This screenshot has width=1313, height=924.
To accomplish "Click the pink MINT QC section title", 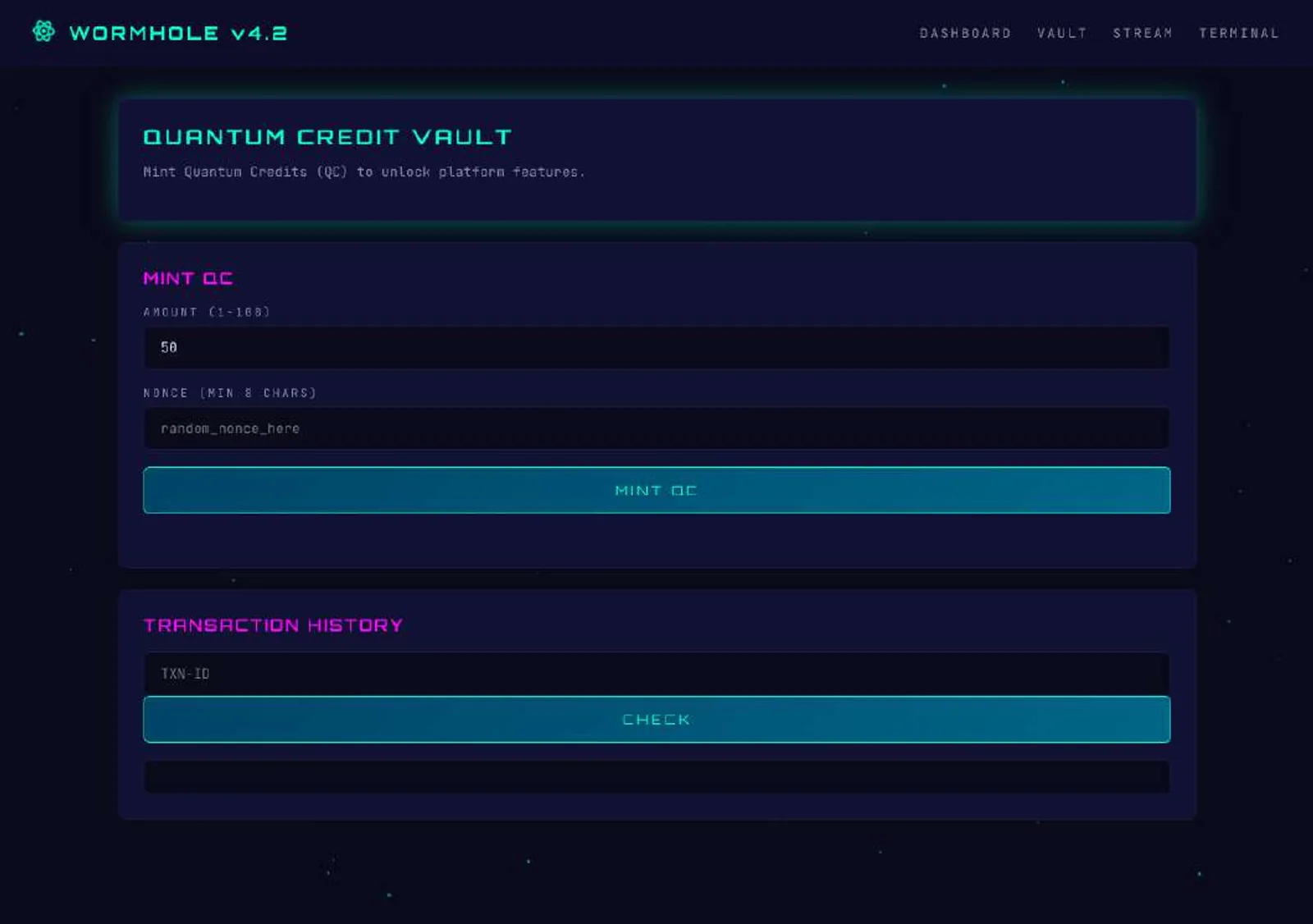I will pos(188,278).
